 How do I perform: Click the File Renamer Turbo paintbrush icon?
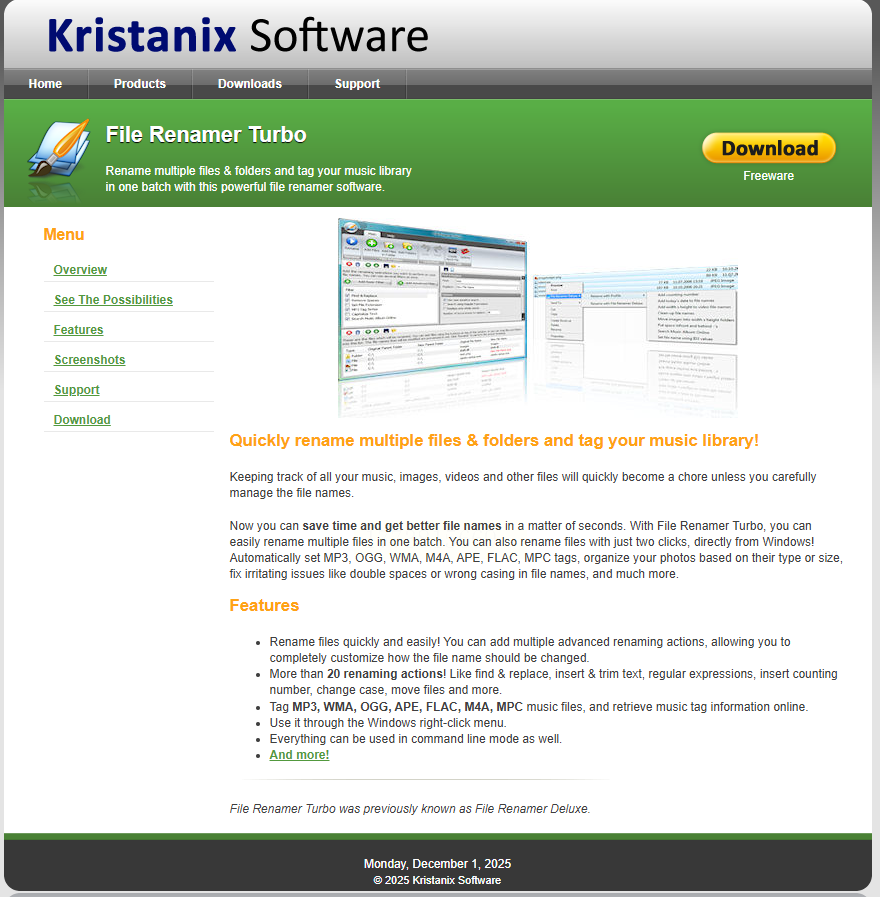pos(59,149)
